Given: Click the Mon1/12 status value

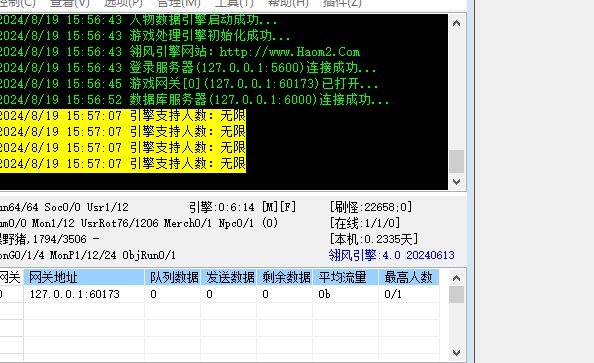Looking at the screenshot, I should (53, 223).
